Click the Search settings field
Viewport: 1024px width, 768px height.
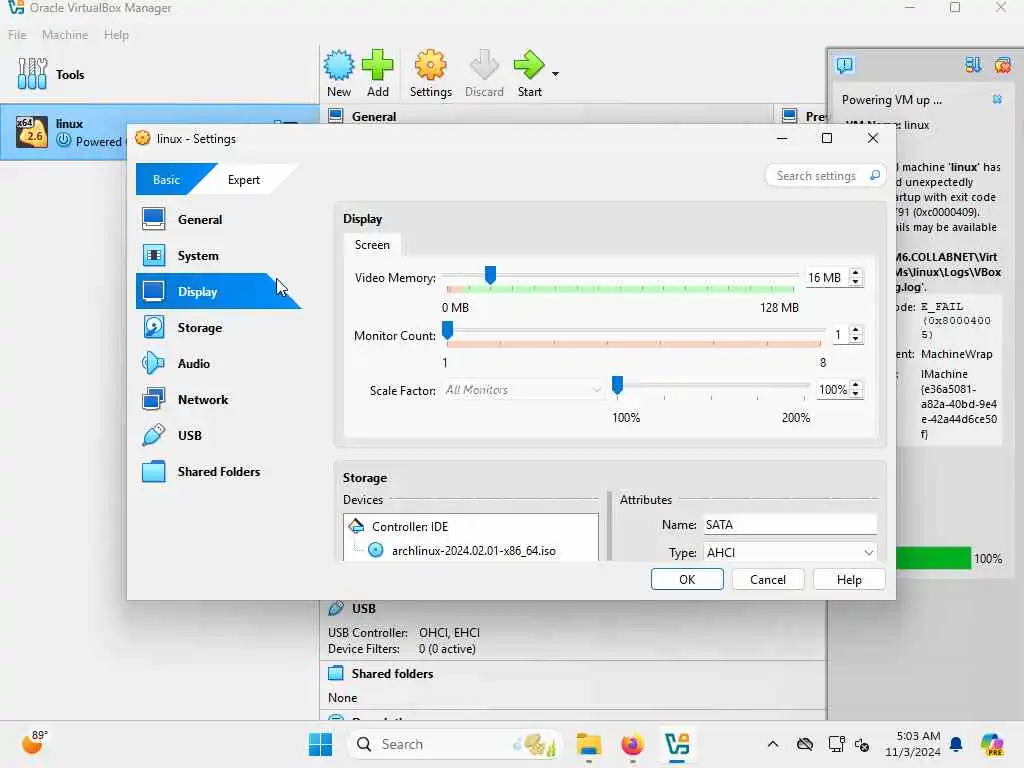[x=816, y=176]
